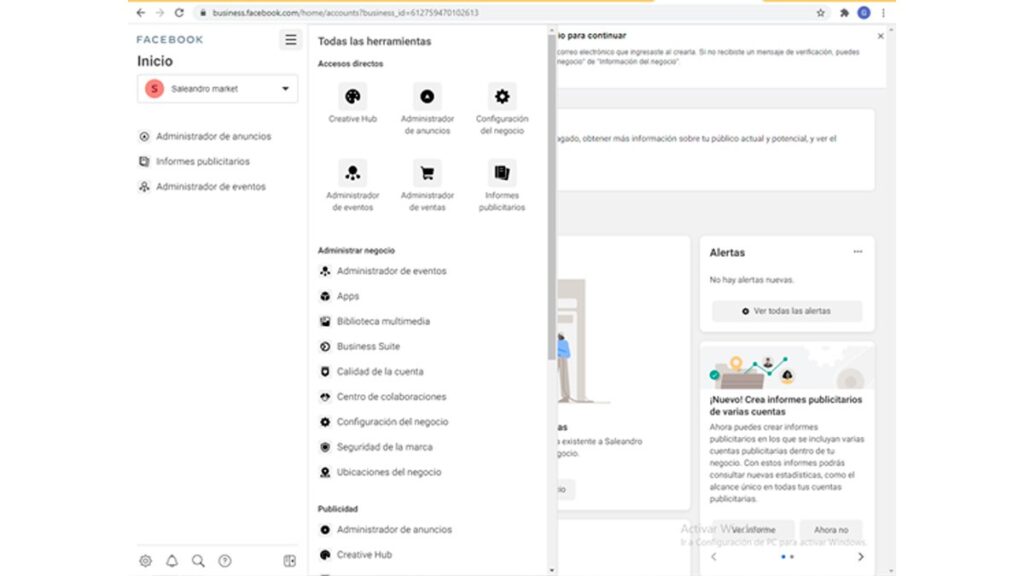This screenshot has height=576, width=1024.
Task: Open Administrador de eventos shortcut tile
Action: tap(353, 185)
